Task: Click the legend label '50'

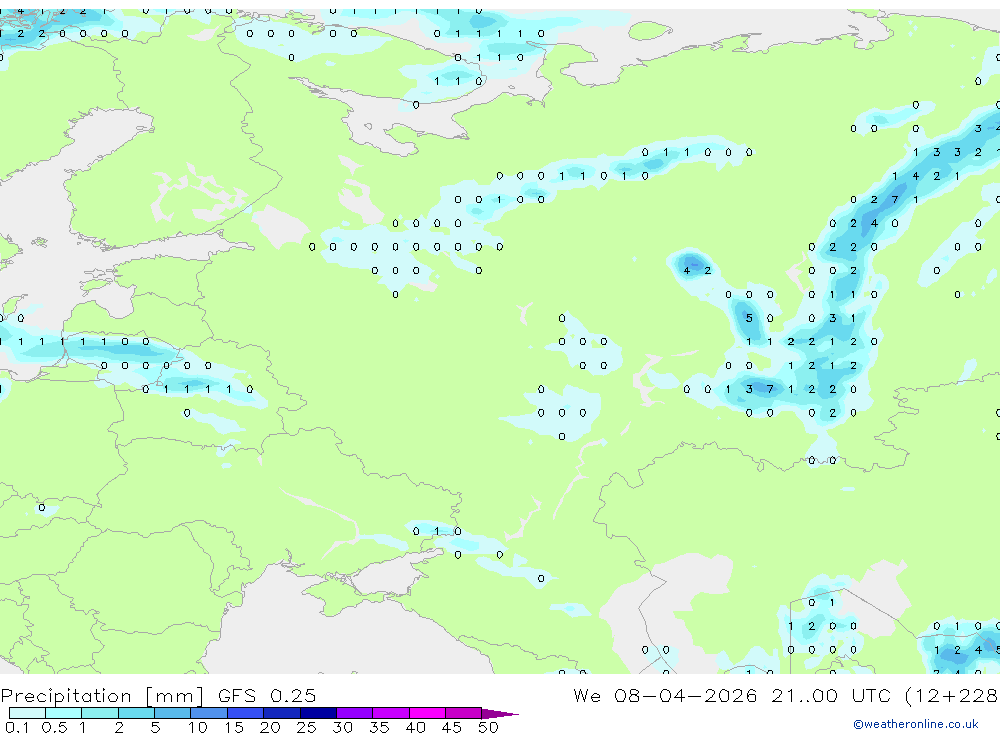Action: point(488,727)
